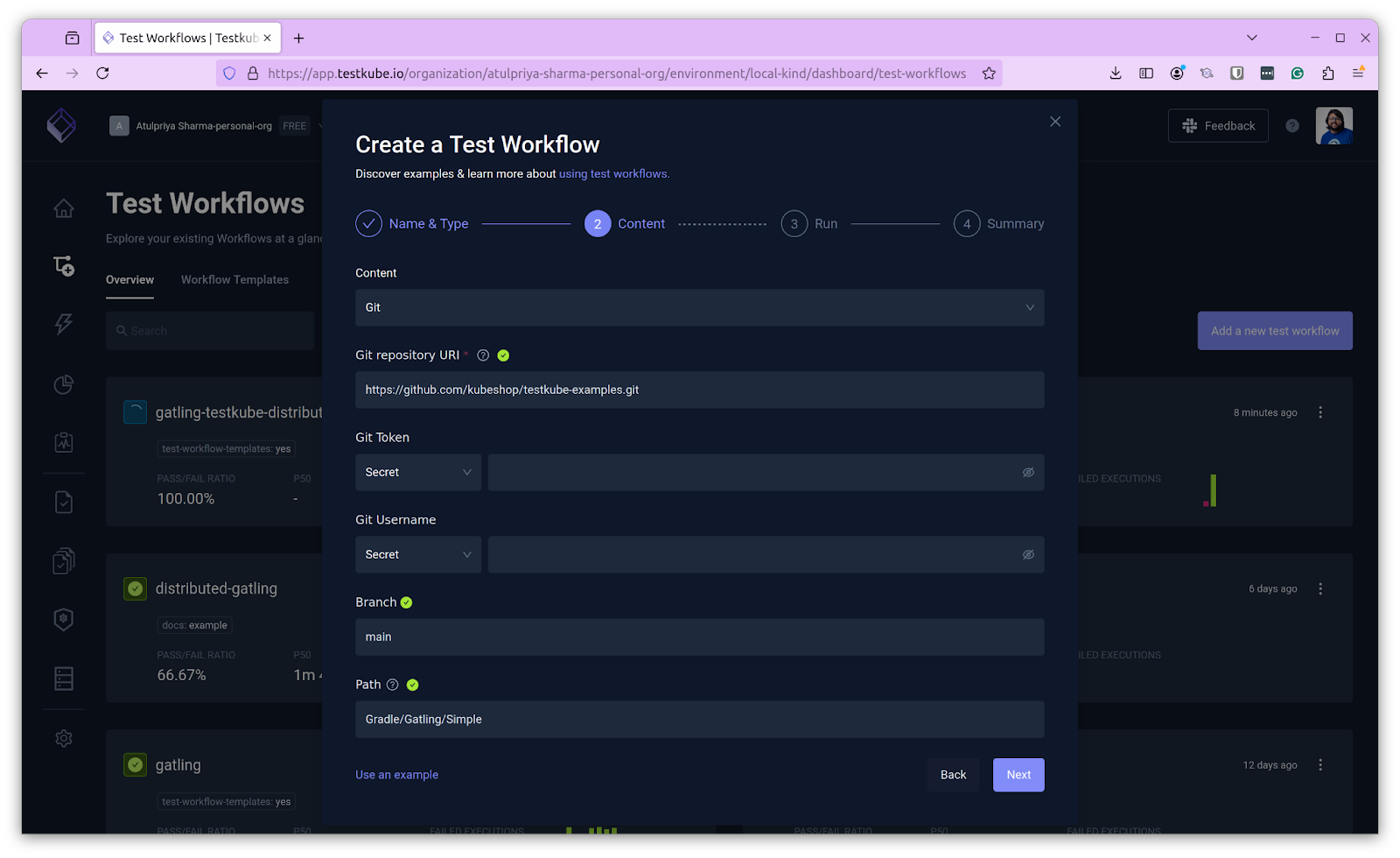
Task: Open the Sources list sidebar icon
Action: 64,679
